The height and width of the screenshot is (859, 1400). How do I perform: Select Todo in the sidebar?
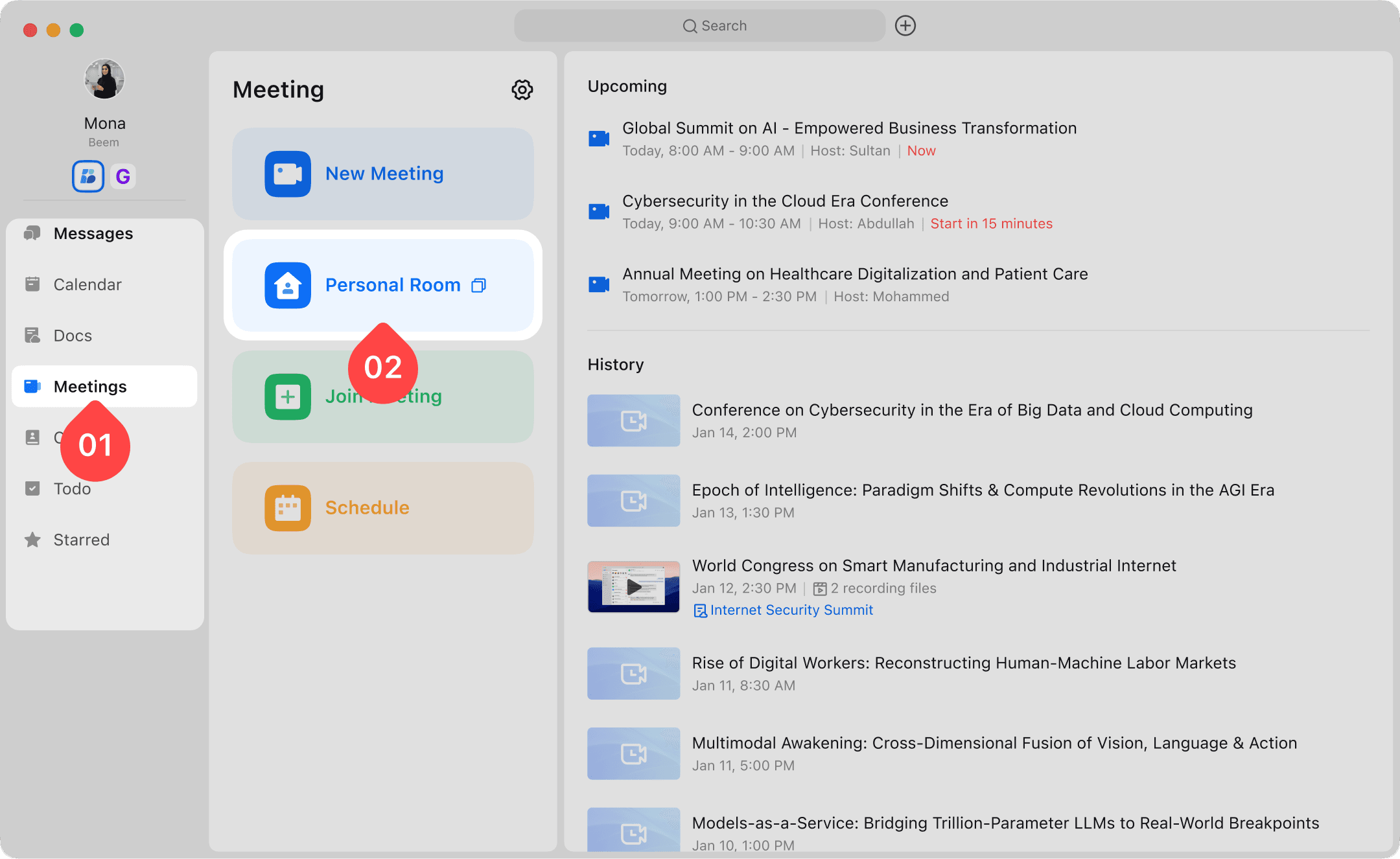(x=72, y=489)
